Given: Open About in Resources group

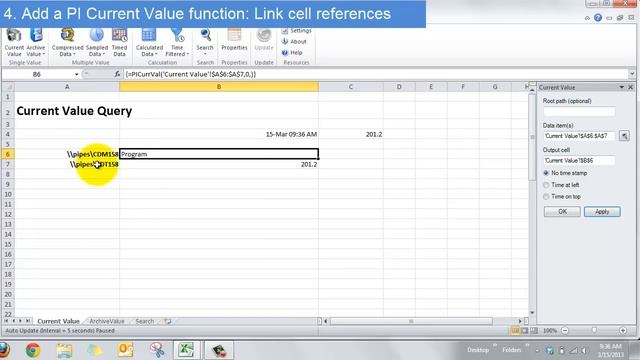Looking at the screenshot, I should (x=294, y=42).
